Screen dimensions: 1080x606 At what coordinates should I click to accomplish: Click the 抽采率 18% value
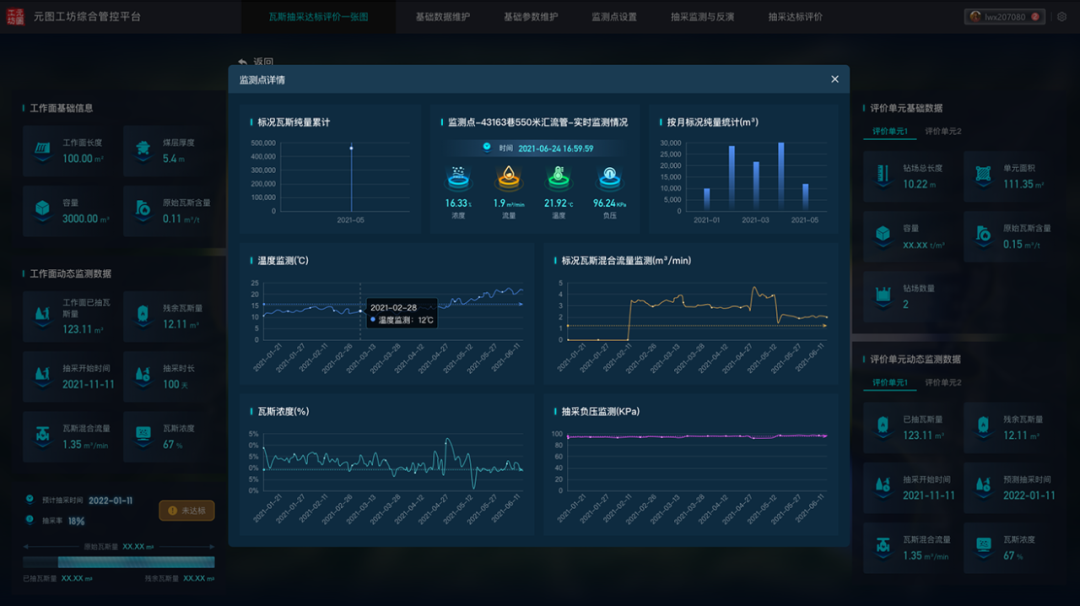76,521
